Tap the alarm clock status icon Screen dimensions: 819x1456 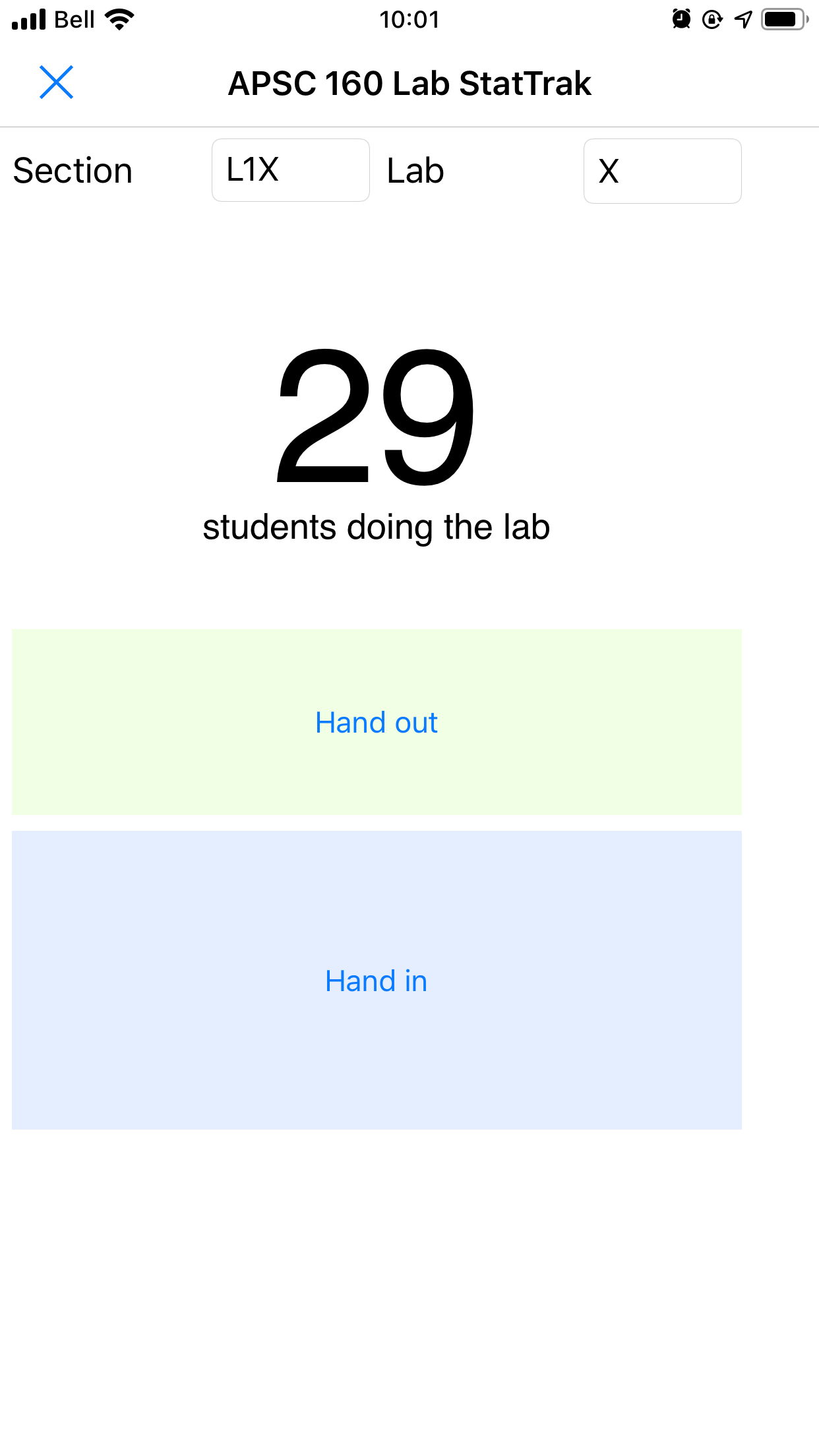[681, 19]
